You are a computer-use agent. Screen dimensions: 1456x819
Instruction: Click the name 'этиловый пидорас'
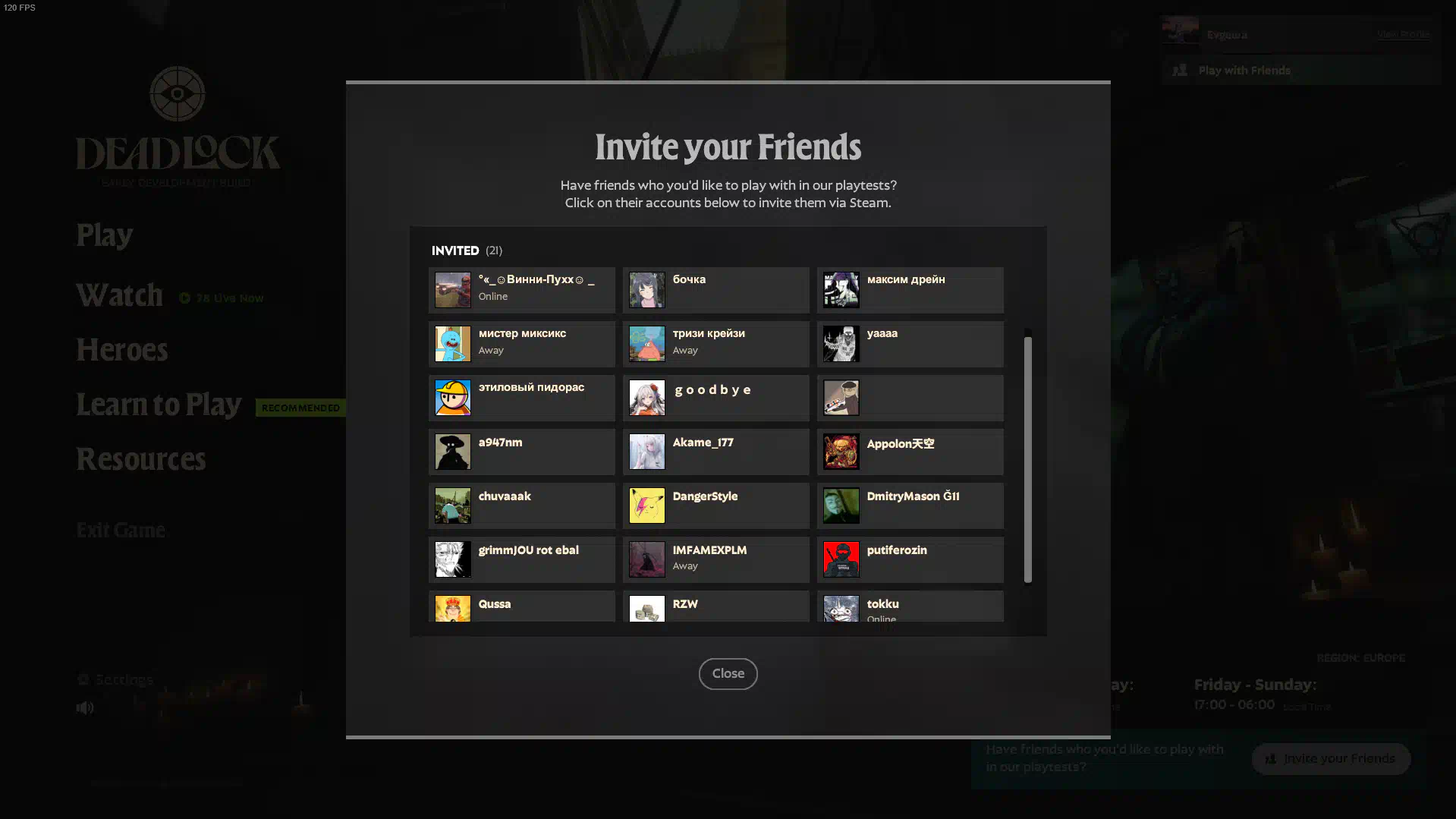(x=531, y=387)
